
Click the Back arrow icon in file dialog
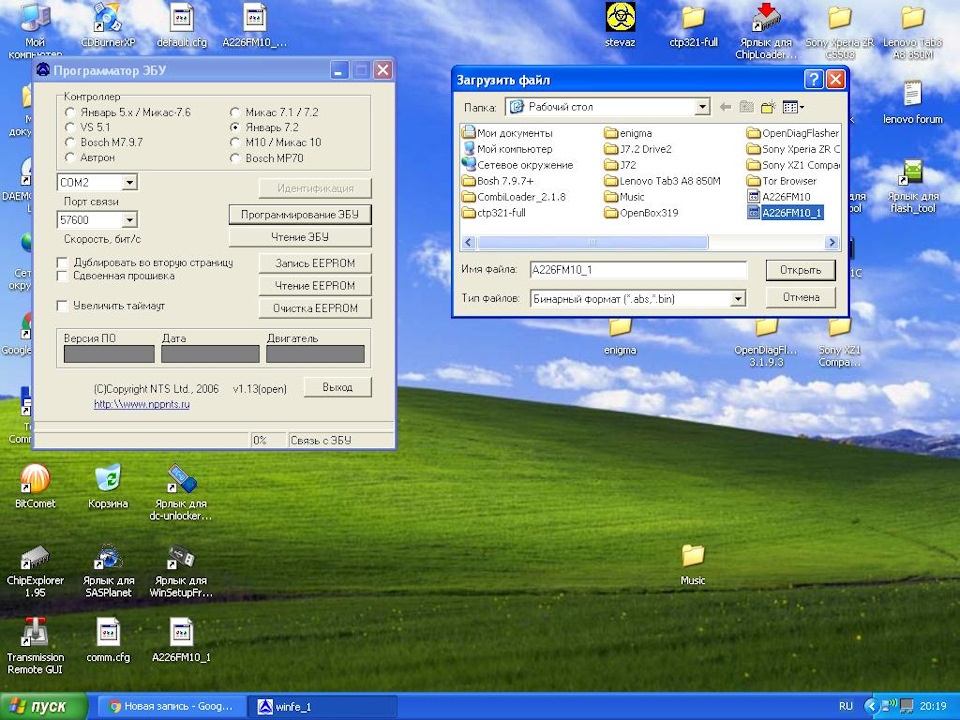pos(724,107)
